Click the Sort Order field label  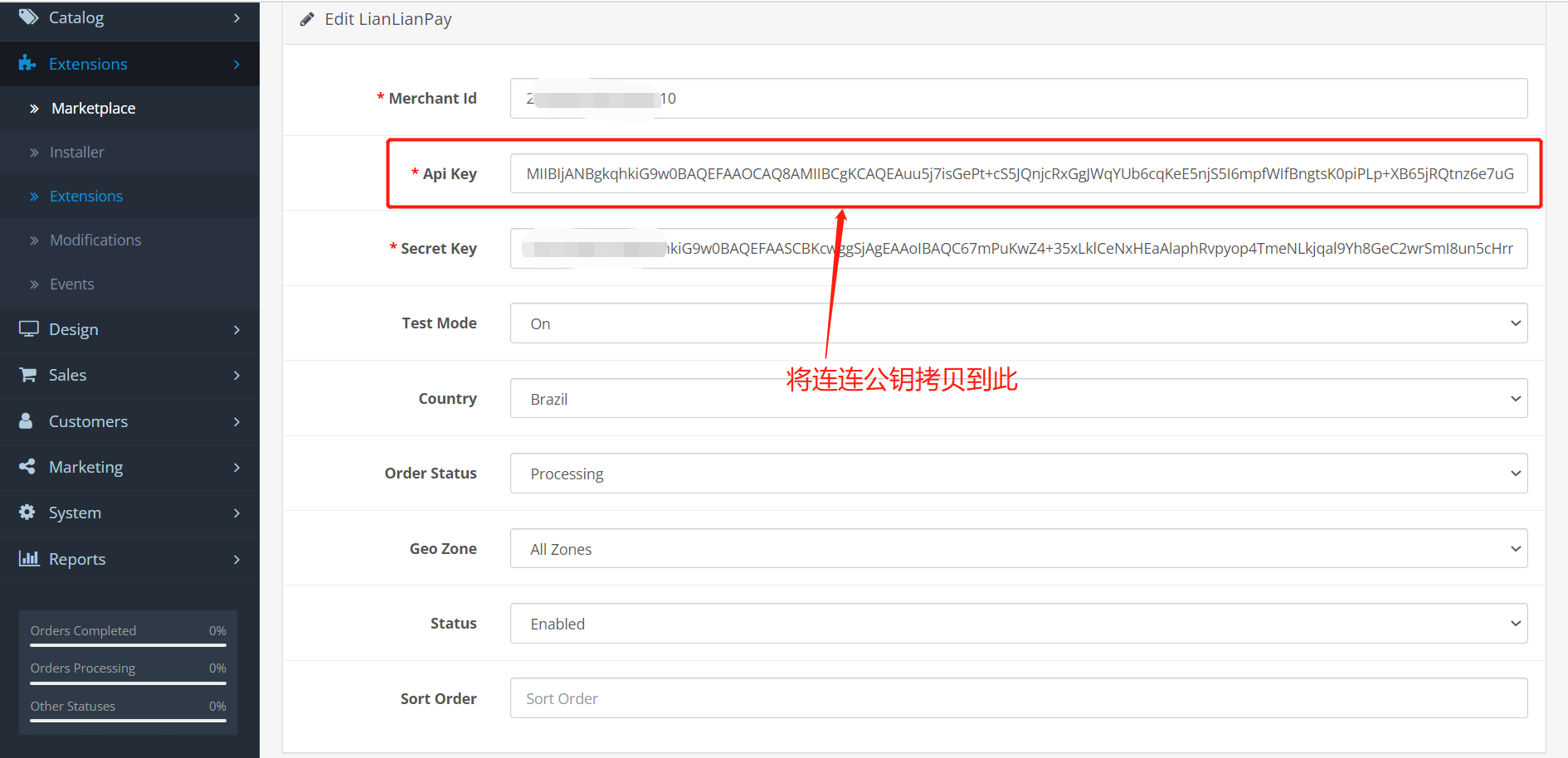tap(439, 699)
